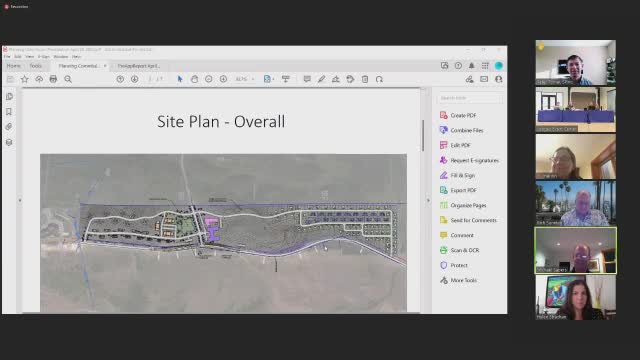640x360 pixels.
Task: Open page thumbnails panel in left sidebar
Action: 9,97
